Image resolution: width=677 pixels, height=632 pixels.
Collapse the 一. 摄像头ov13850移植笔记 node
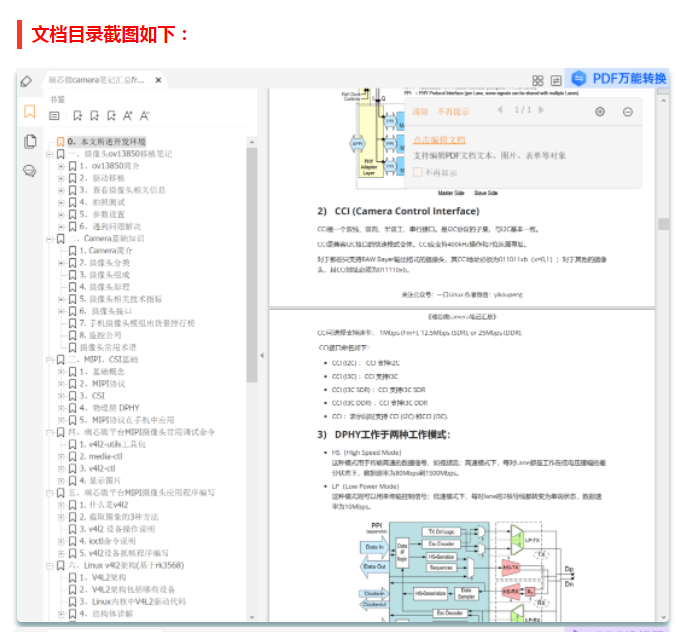(50, 154)
